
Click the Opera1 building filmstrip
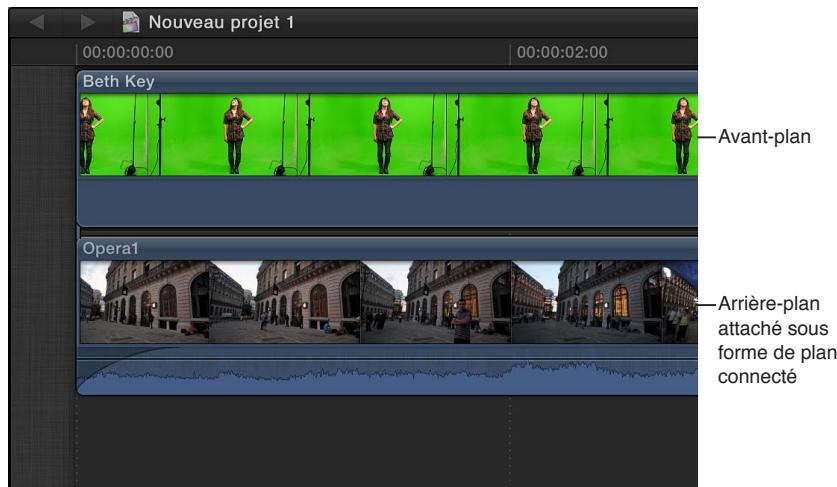pyautogui.click(x=389, y=302)
